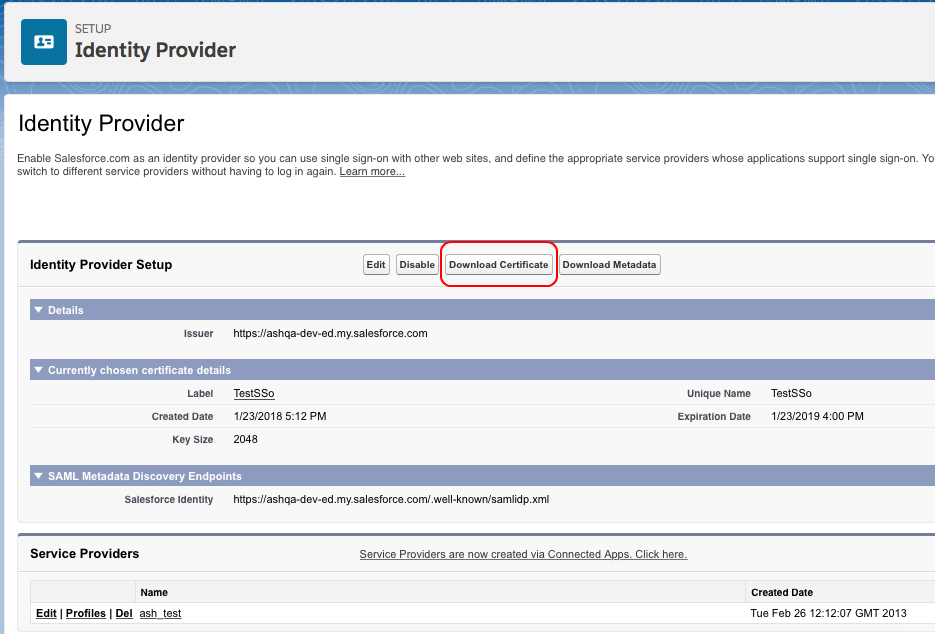Screen dimensions: 935x634
Task: Click the Service Providers section heading
Action: (x=85, y=553)
